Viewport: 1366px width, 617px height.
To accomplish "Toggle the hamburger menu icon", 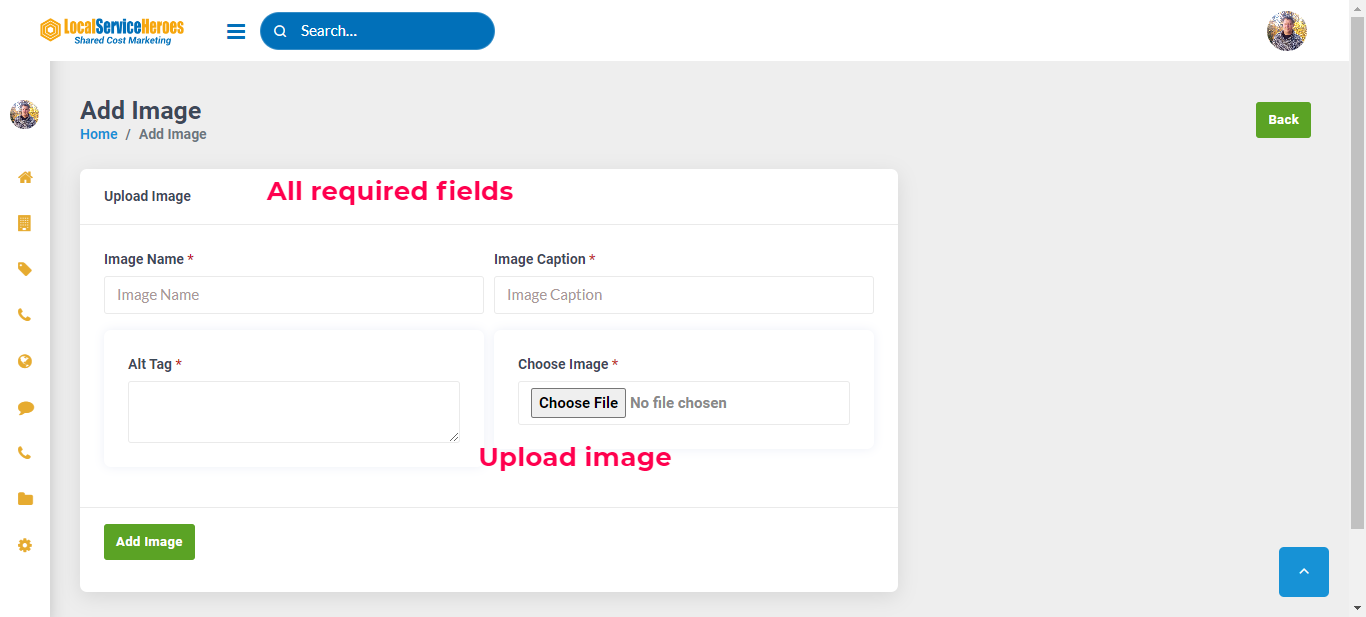I will (x=236, y=31).
